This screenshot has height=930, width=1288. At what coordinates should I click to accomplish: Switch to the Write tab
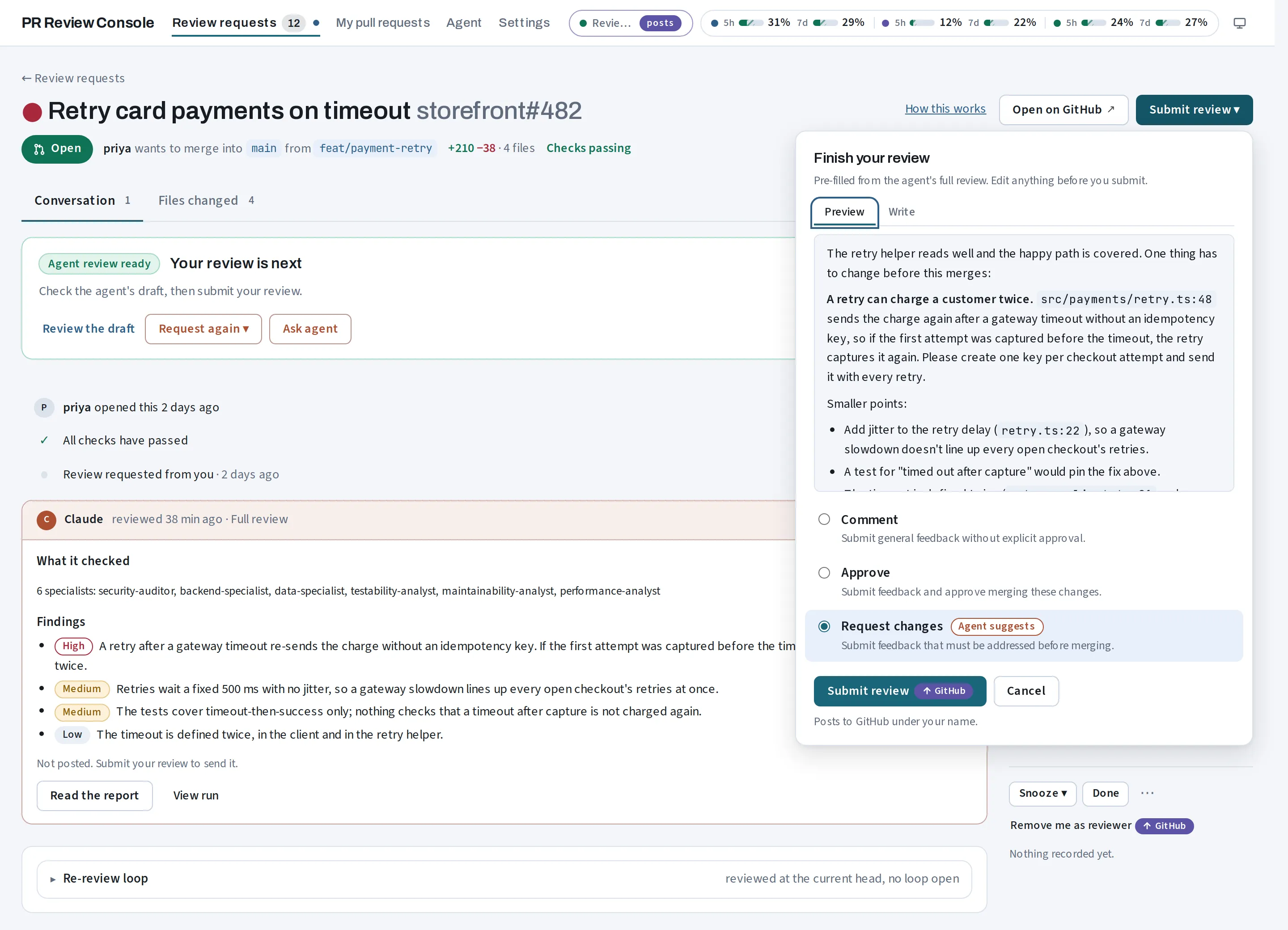click(901, 212)
